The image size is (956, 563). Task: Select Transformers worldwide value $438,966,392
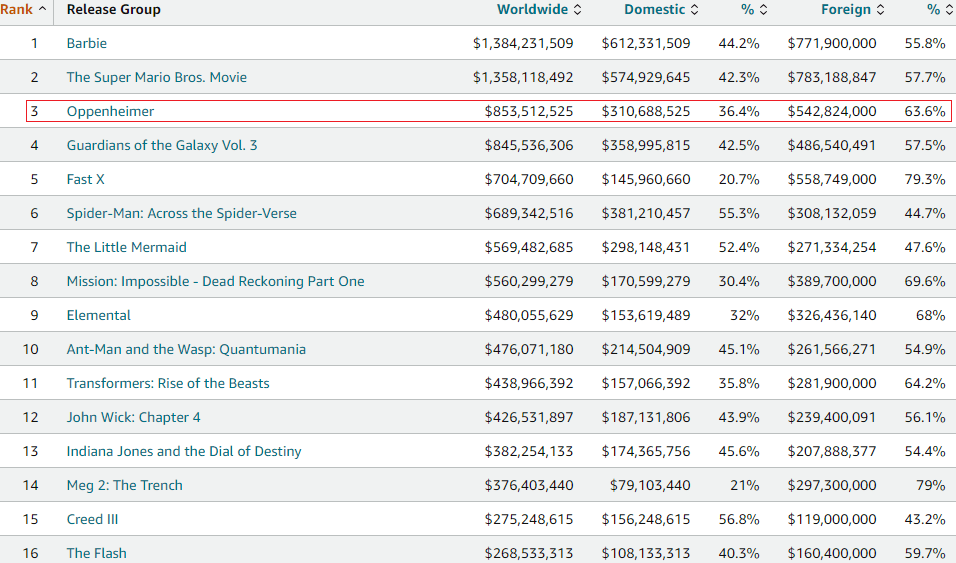click(x=529, y=383)
